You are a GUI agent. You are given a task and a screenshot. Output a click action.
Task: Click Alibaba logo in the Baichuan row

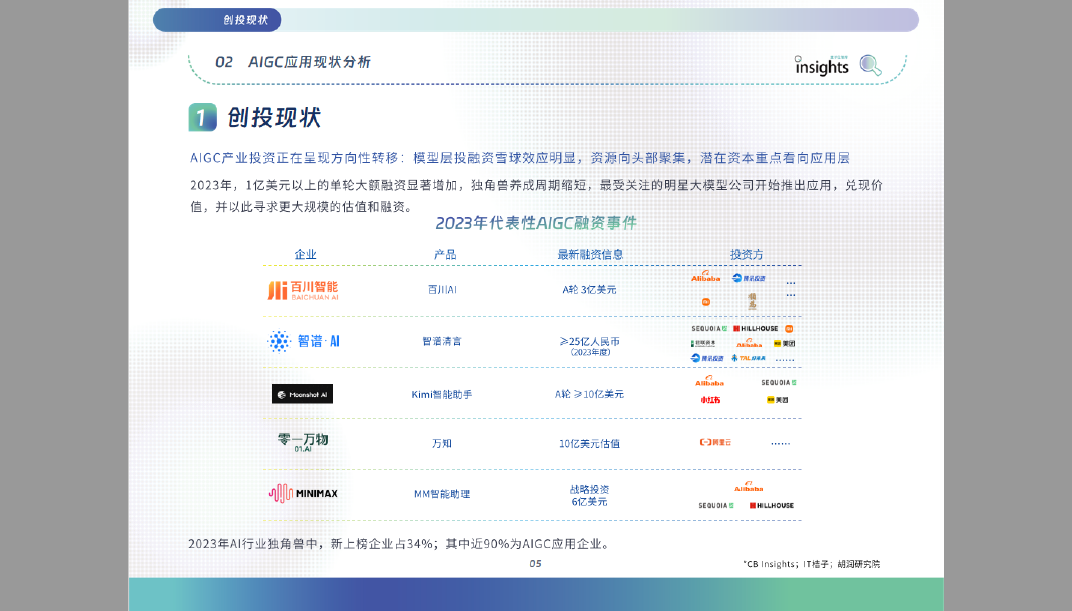706,277
